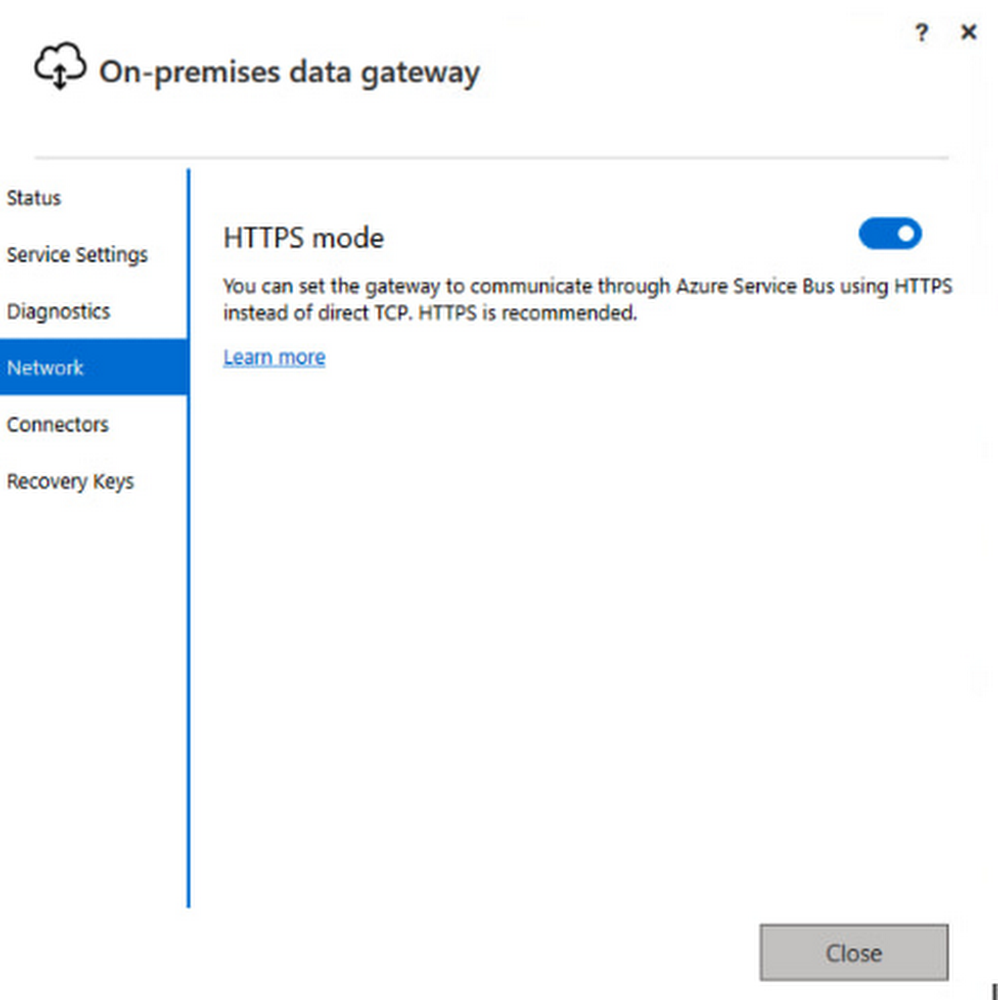Click the HTTPS mode heading label
The height and width of the screenshot is (1000, 998).
[x=303, y=238]
